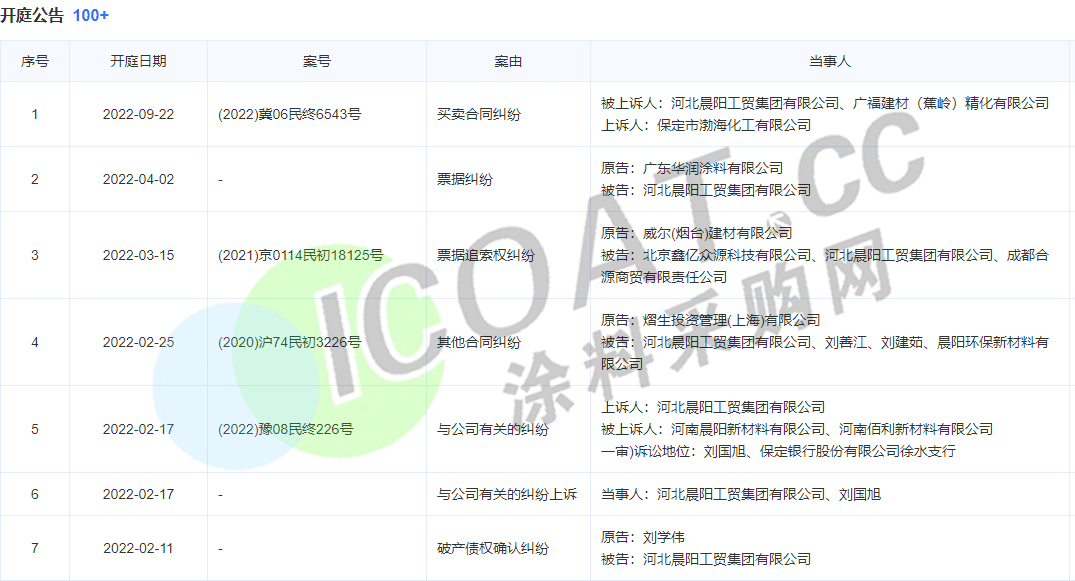Open case (2021)京0114民初18125号
Image resolution: width=1075 pixels, height=581 pixels.
click(300, 255)
